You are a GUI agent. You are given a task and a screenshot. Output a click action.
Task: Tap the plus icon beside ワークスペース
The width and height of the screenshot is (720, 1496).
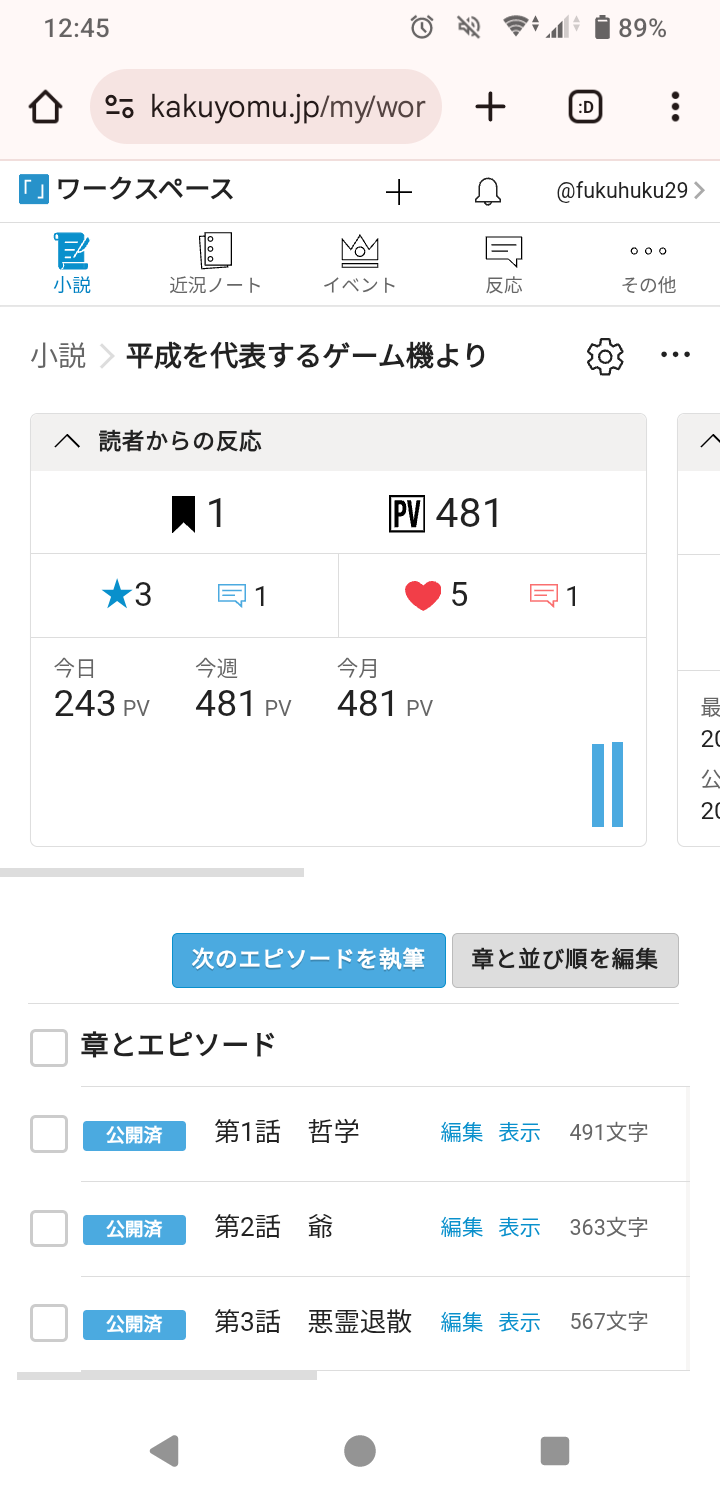[398, 192]
